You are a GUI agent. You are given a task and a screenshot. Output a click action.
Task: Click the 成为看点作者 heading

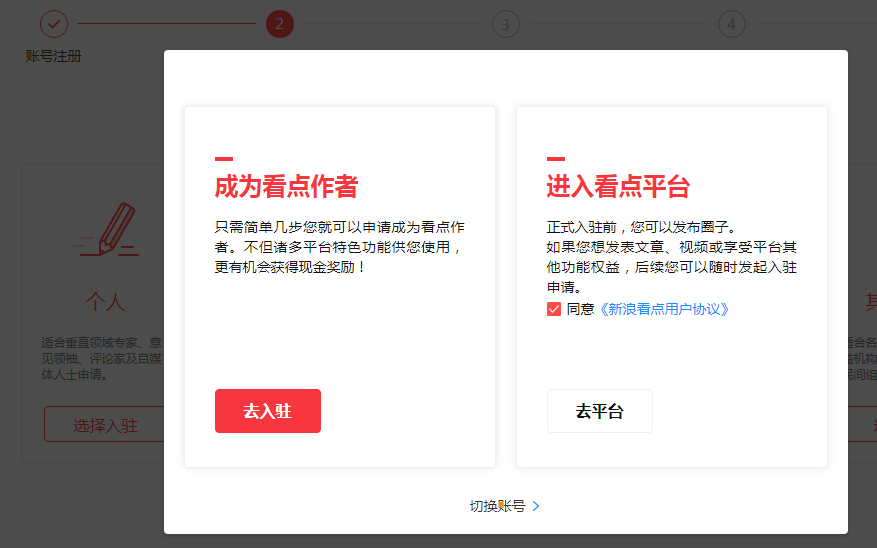pyautogui.click(x=286, y=186)
